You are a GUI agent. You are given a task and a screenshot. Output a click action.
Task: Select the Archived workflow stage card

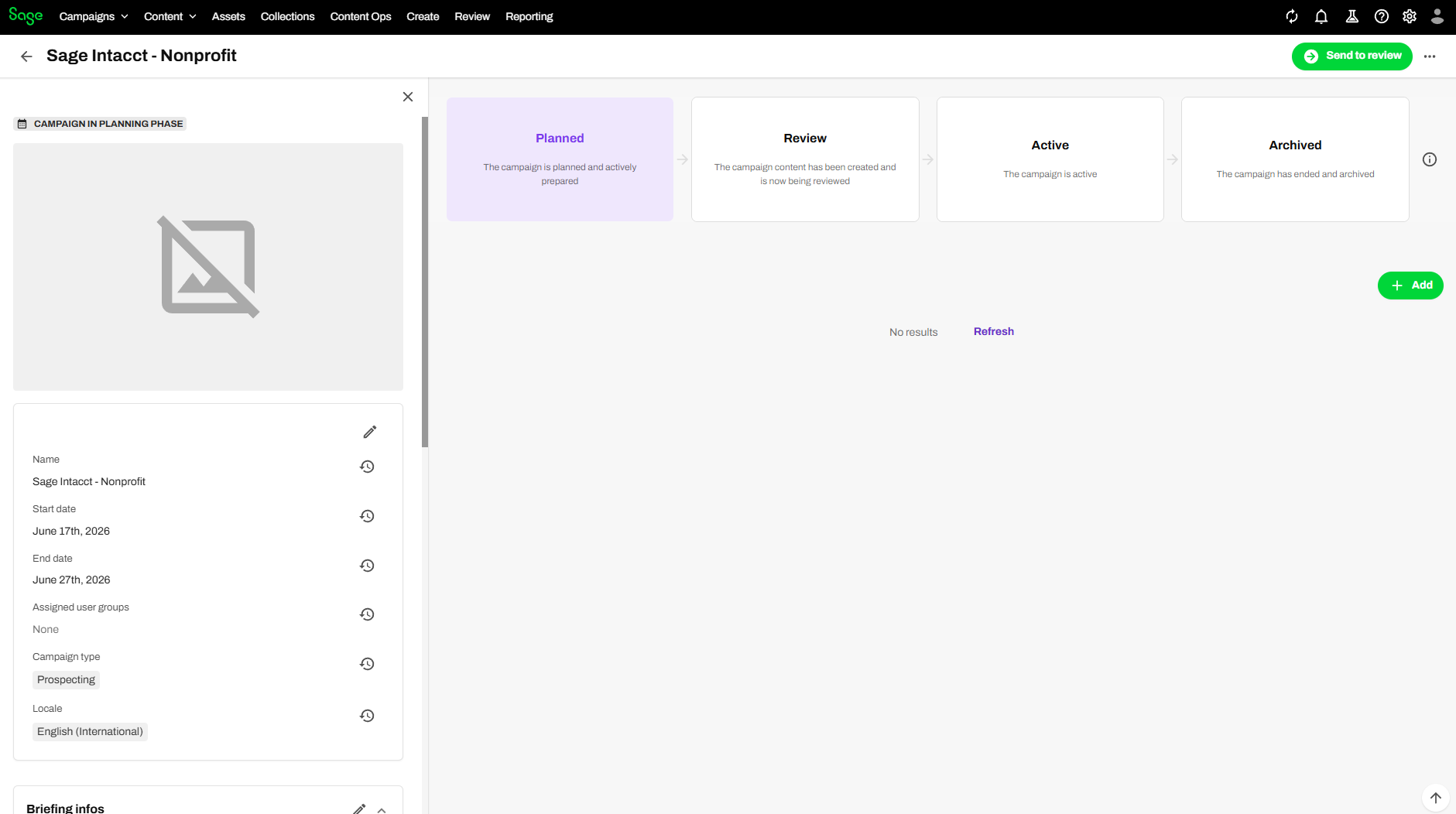(x=1295, y=159)
